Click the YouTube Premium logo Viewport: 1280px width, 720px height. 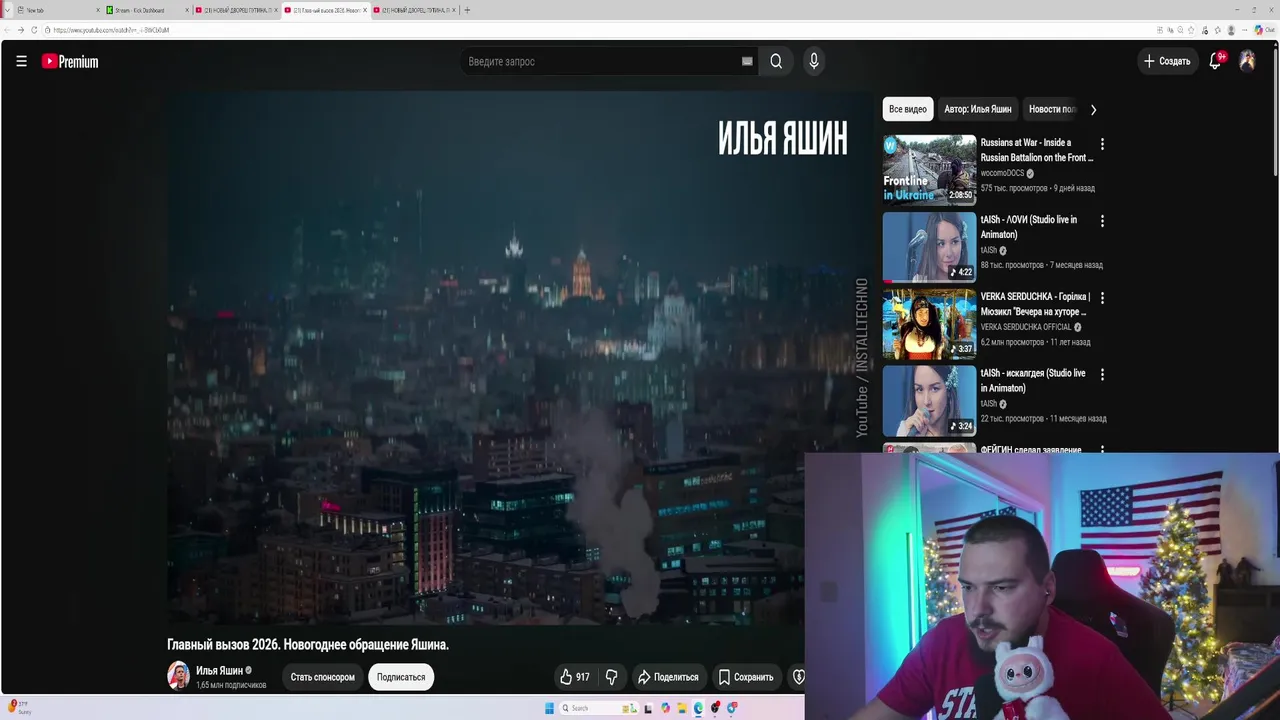(70, 61)
